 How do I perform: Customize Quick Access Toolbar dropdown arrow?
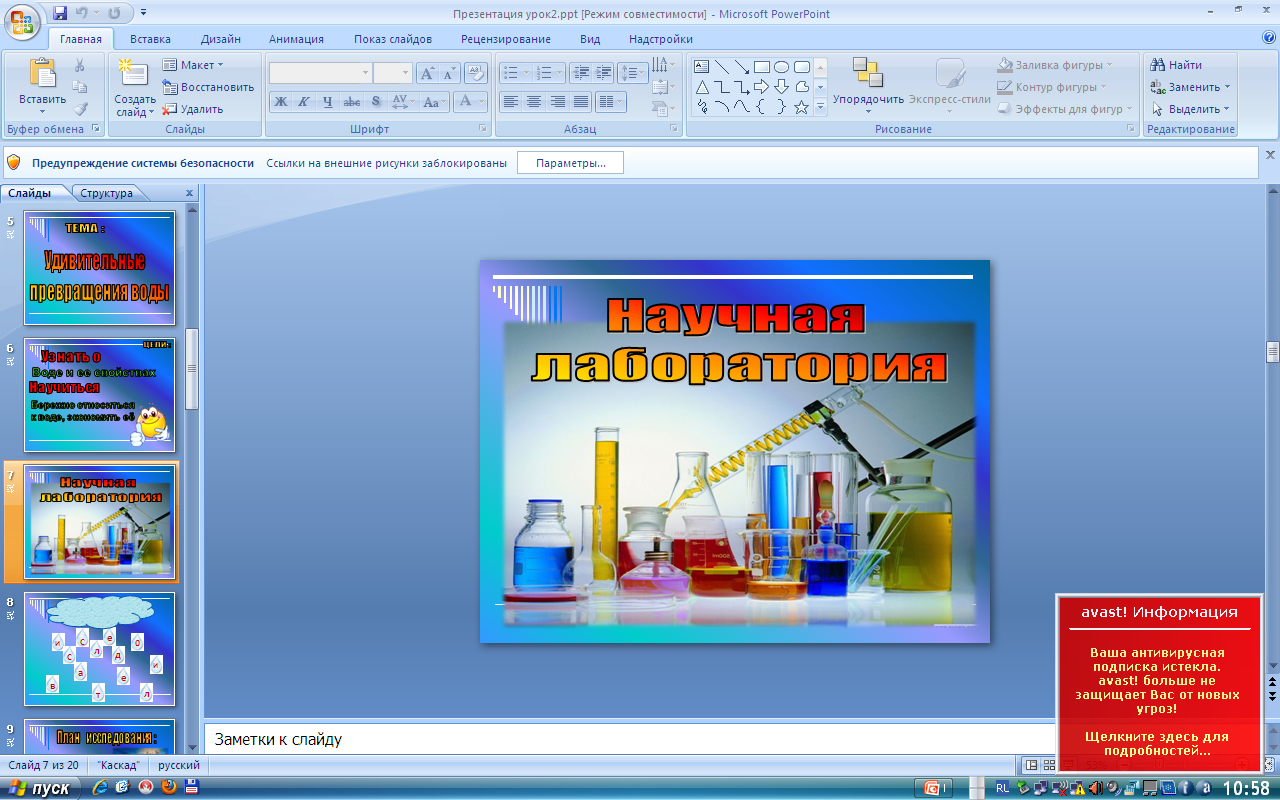point(143,13)
